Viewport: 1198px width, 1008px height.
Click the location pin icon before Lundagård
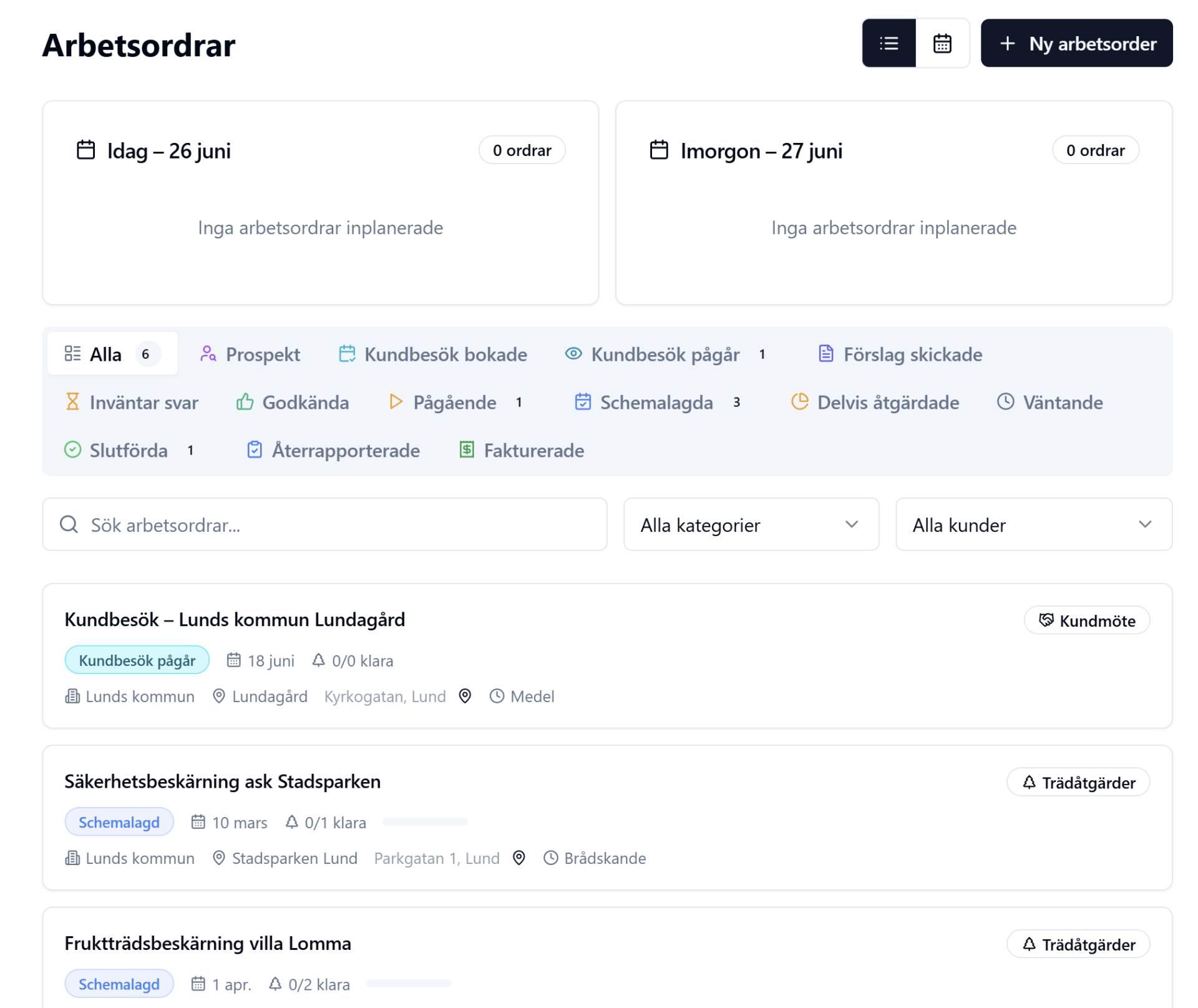(x=218, y=695)
